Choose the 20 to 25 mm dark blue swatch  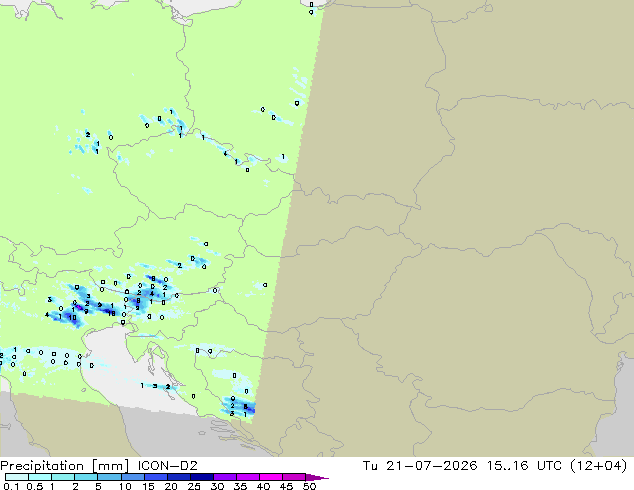click(178, 477)
